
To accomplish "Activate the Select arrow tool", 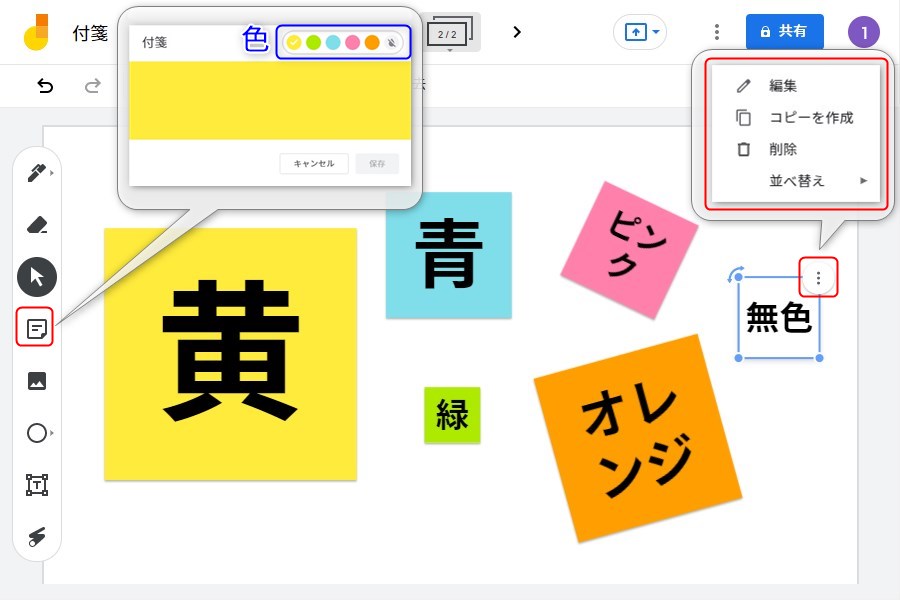I will (x=37, y=277).
